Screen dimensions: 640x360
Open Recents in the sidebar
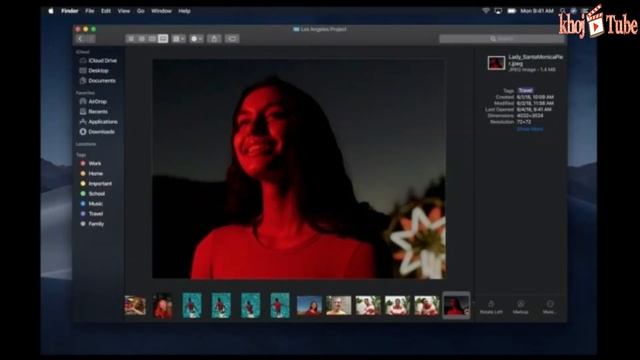pos(93,111)
